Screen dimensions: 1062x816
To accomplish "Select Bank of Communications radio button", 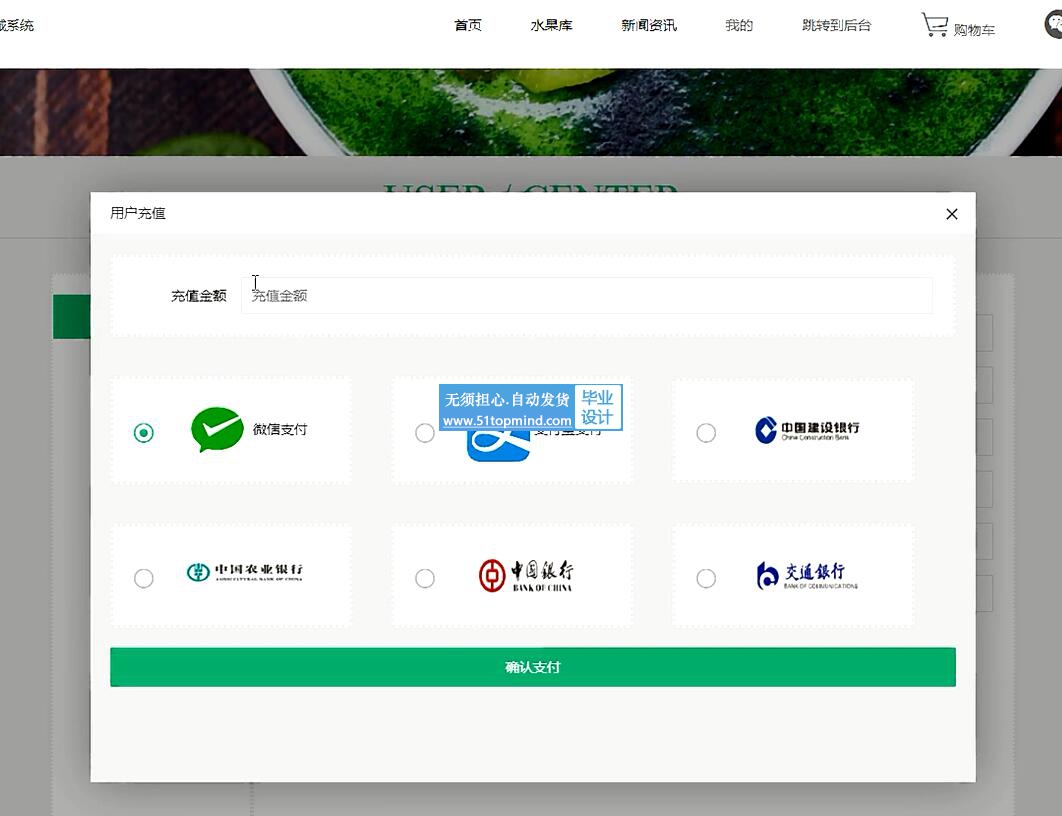I will pos(706,578).
